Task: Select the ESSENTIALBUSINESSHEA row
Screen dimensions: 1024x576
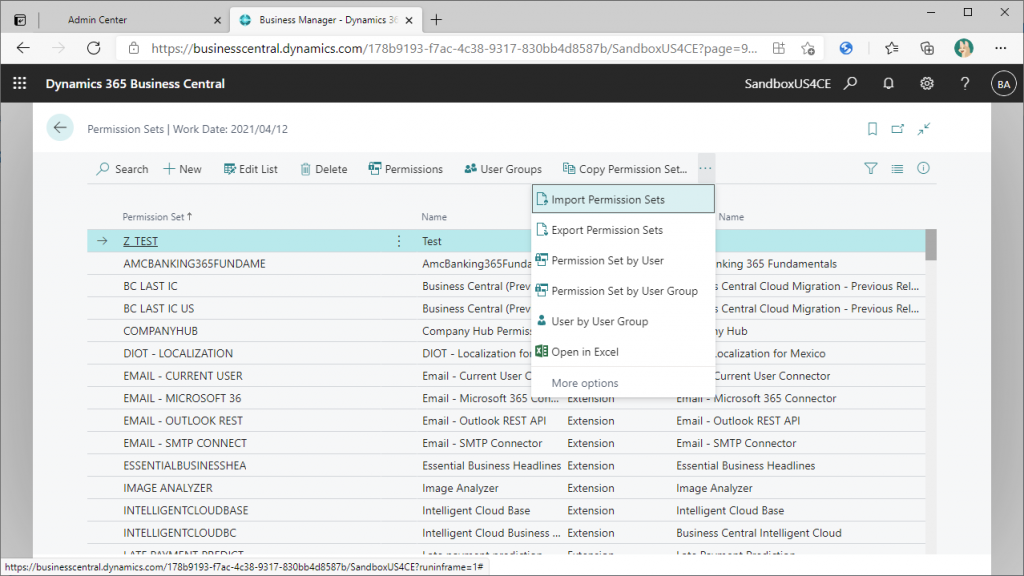Action: click(x=506, y=466)
